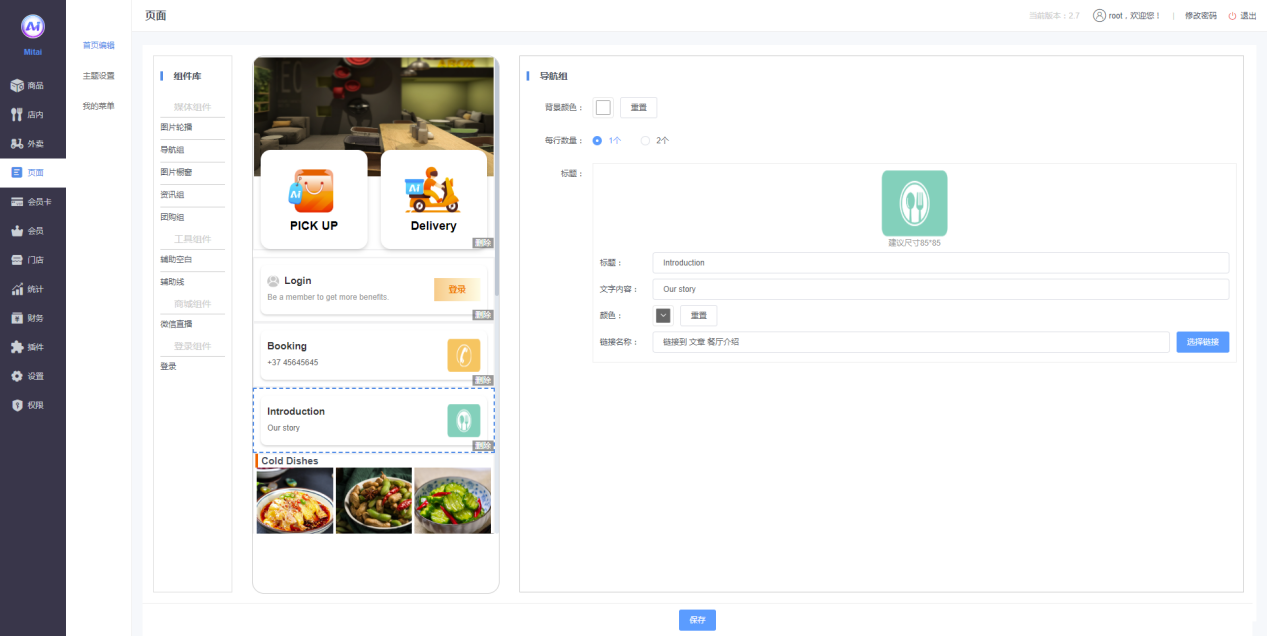
Task: Open the 我的菜单 submenu item
Action: tap(98, 106)
